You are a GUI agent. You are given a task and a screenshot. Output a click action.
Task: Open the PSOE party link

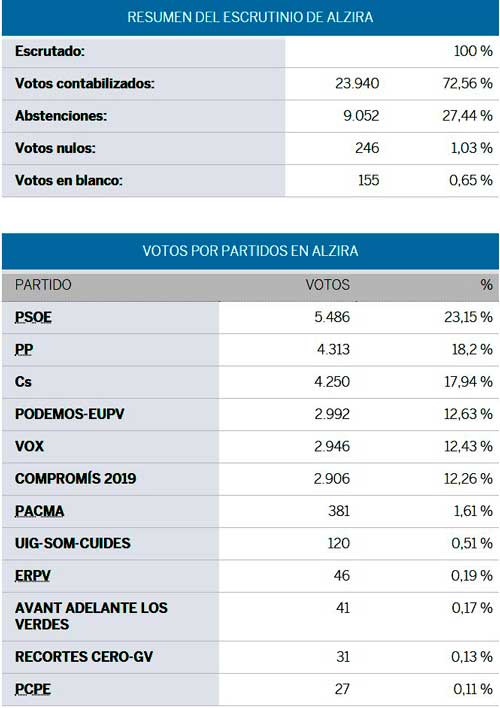pos(33,317)
